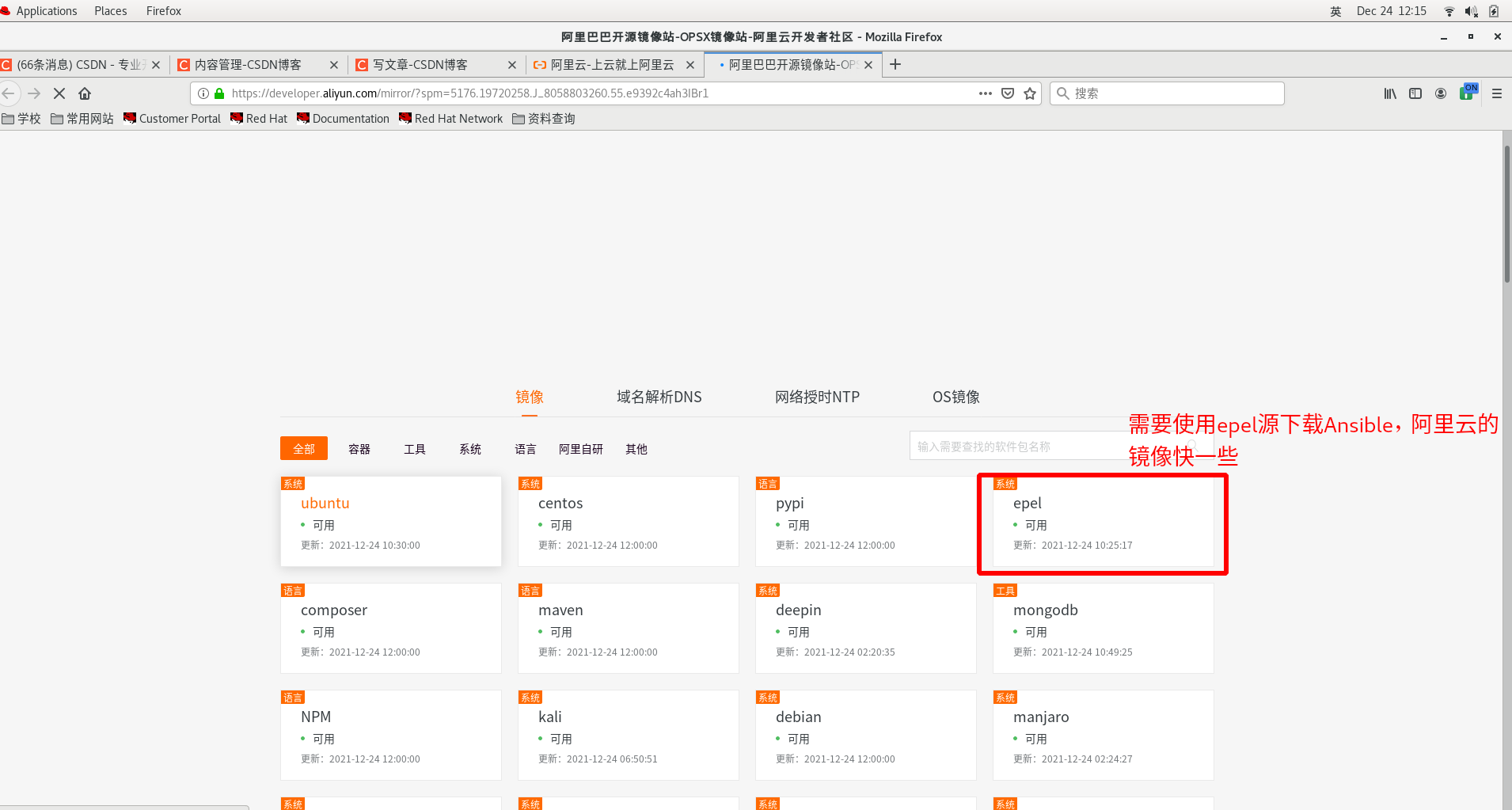
Task: Open the kali mirror card
Action: [629, 735]
